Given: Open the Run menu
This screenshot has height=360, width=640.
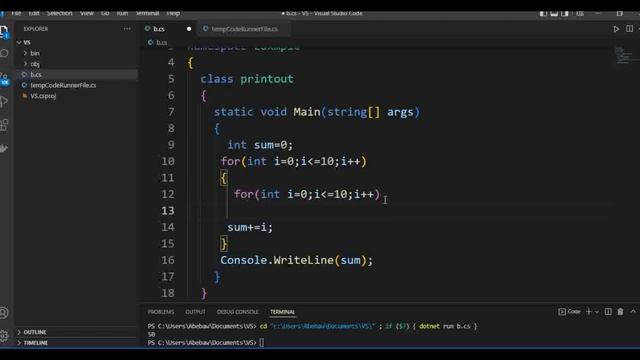Looking at the screenshot, I should point(122,13).
